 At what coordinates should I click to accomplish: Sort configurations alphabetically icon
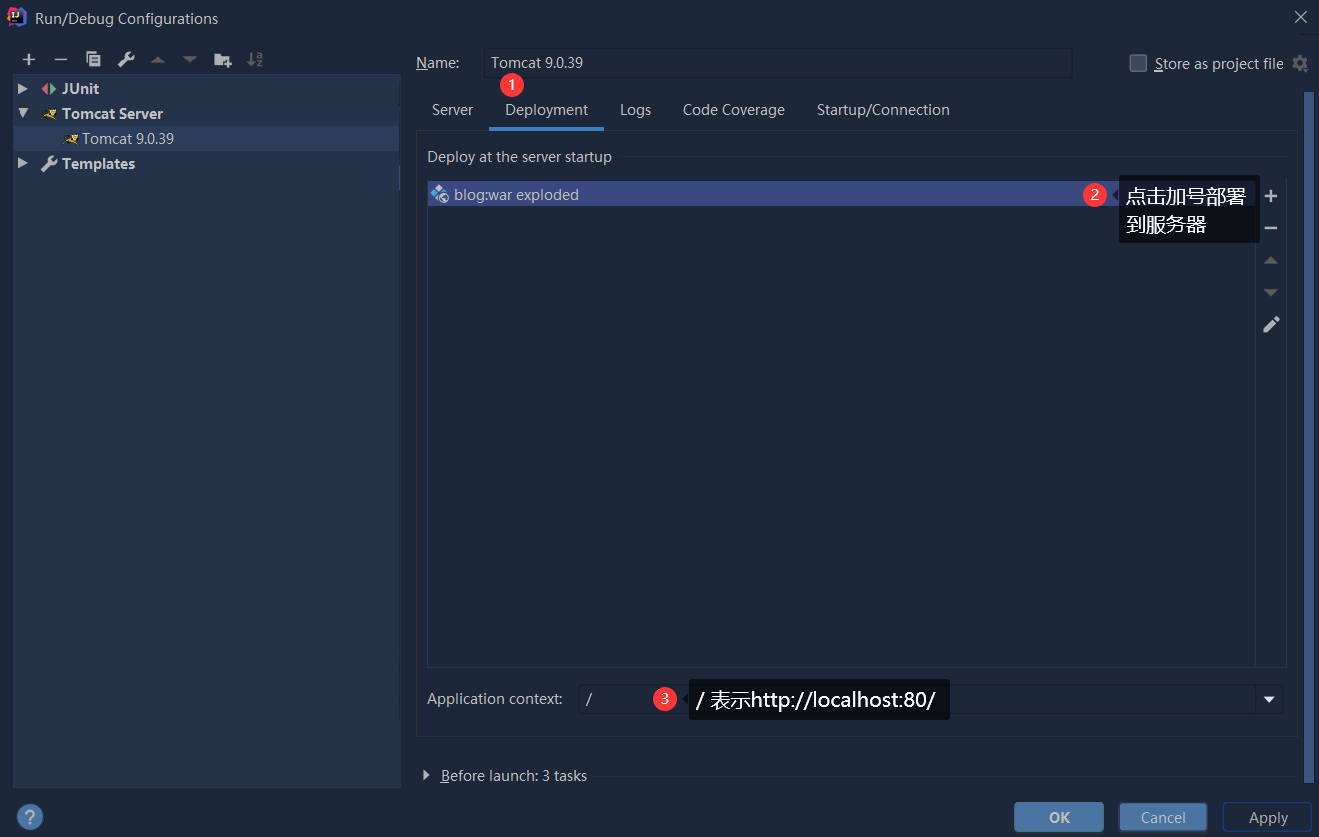coord(255,60)
